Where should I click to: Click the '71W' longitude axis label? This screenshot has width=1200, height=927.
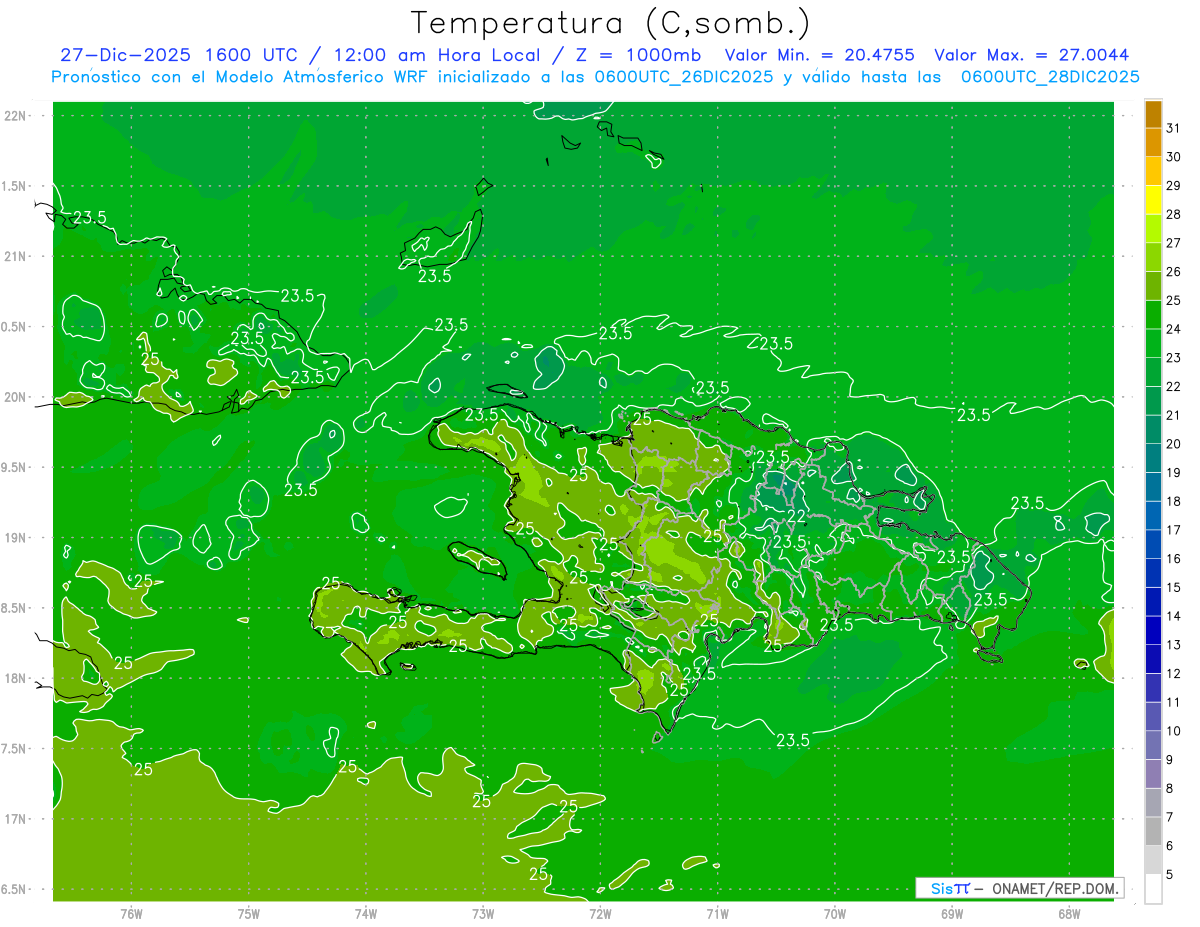tap(717, 914)
